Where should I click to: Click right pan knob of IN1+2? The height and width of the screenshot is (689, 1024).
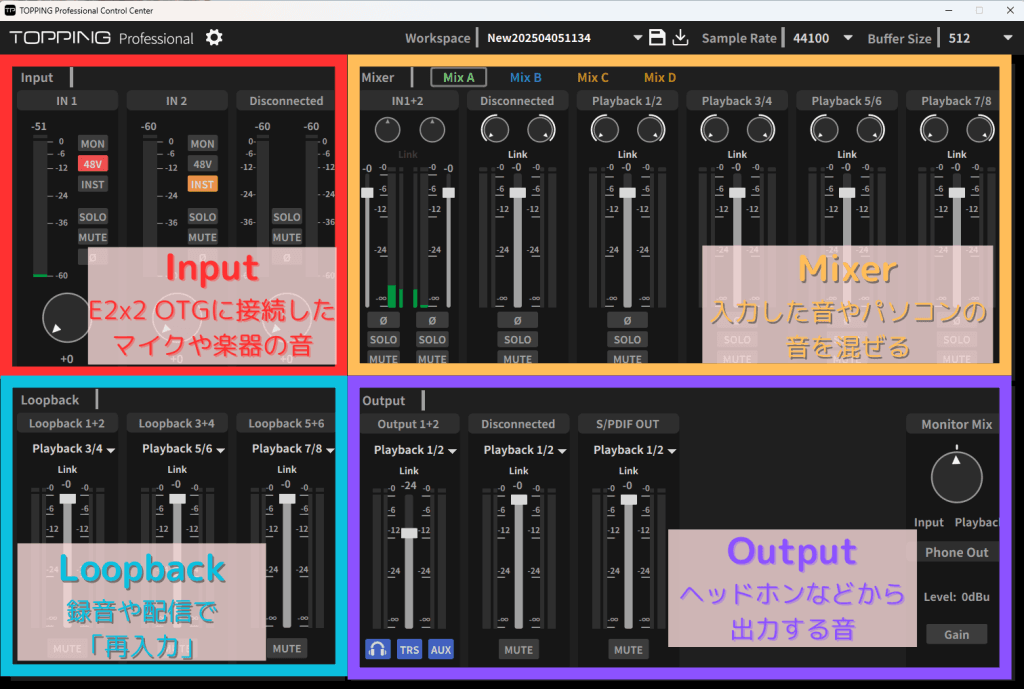(432, 129)
